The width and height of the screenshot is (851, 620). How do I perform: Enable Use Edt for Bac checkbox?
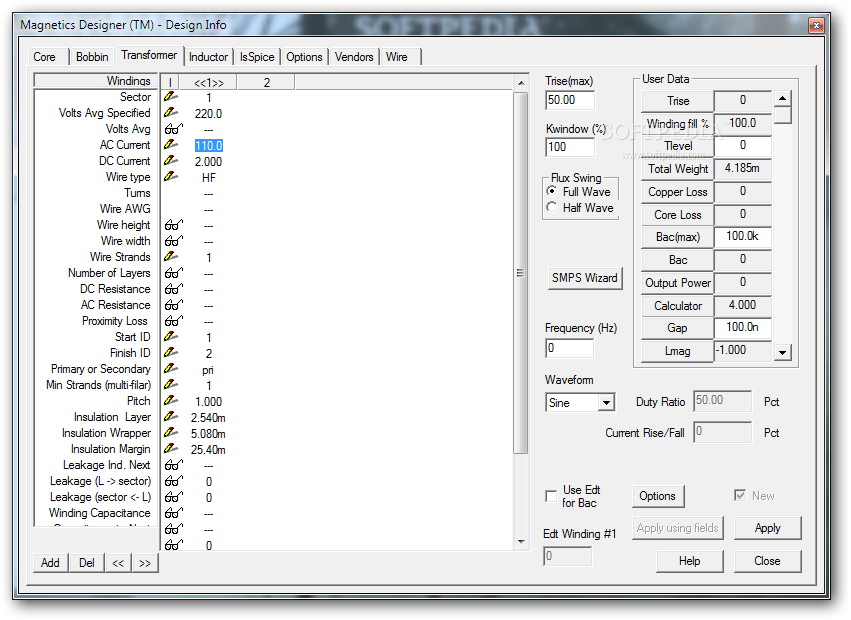[551, 496]
